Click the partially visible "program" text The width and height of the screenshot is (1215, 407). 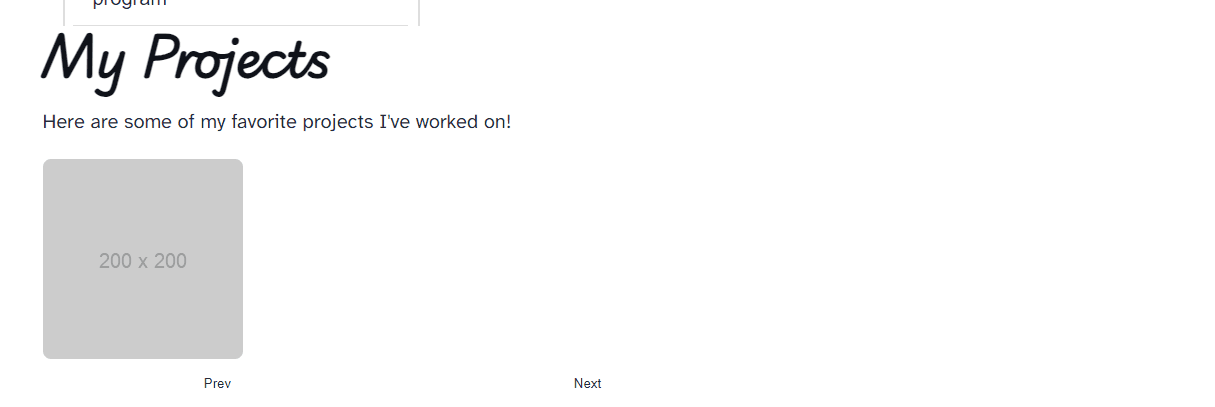pyautogui.click(x=129, y=4)
